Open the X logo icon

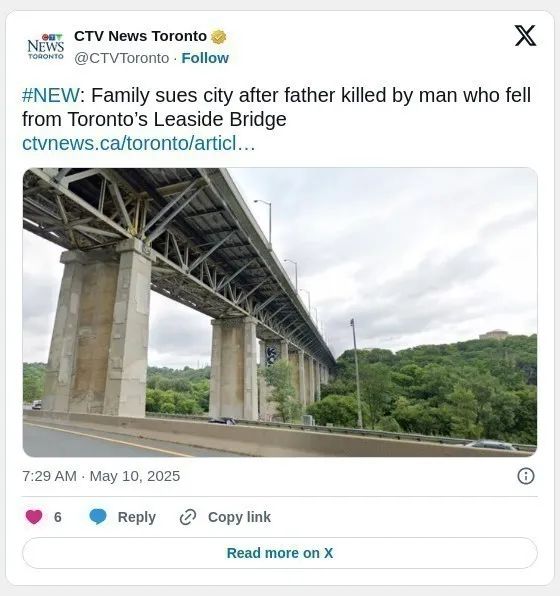tap(525, 36)
